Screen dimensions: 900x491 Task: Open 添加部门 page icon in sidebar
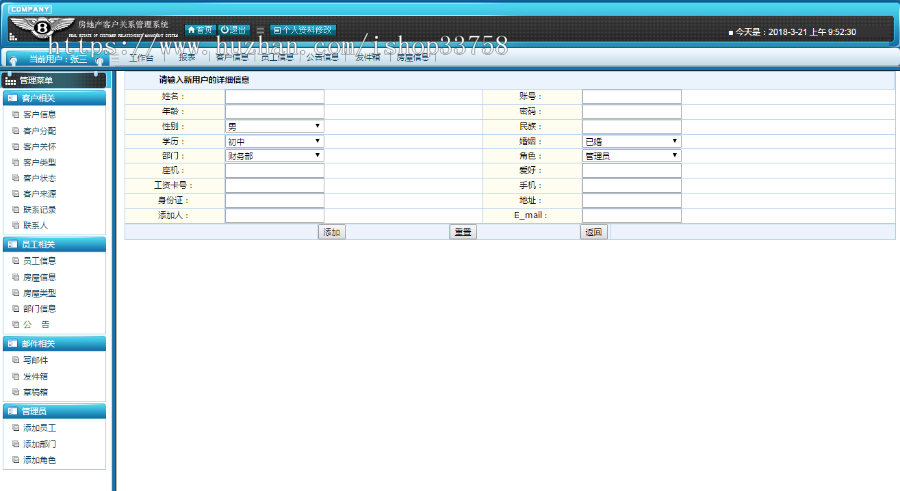(x=15, y=444)
